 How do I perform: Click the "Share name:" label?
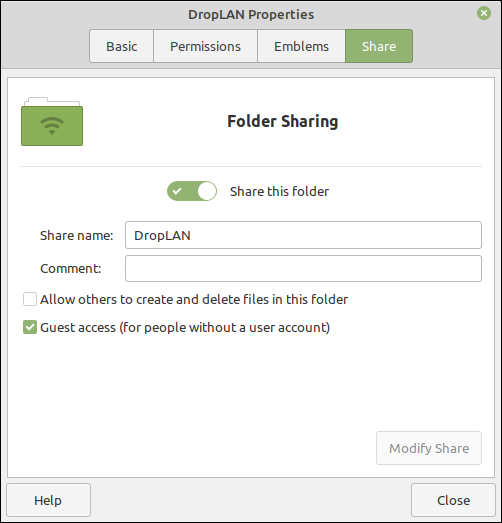point(77,235)
